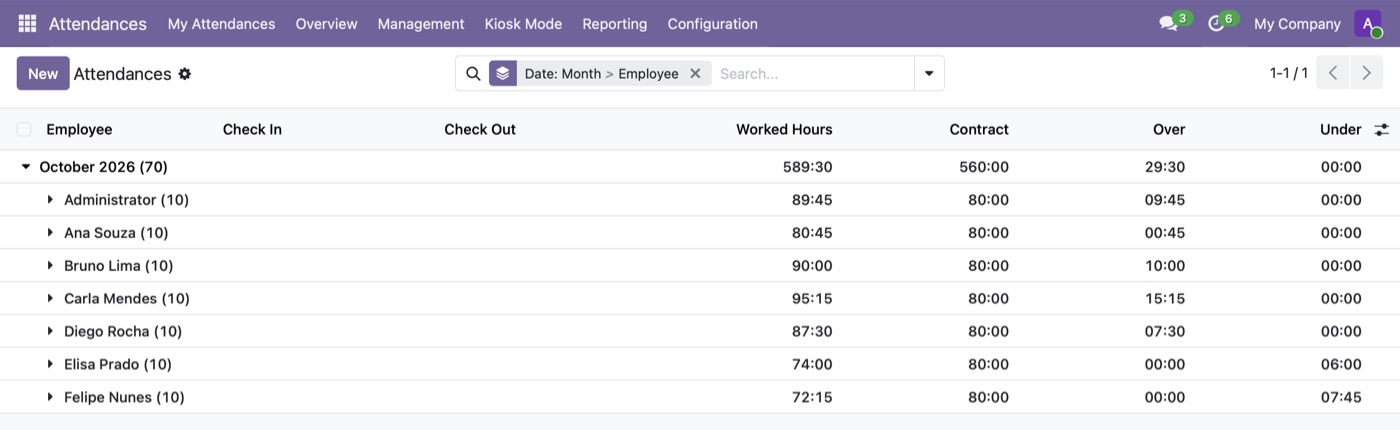Open the user avatar menu
Image resolution: width=1400 pixels, height=430 pixels.
[x=1368, y=23]
